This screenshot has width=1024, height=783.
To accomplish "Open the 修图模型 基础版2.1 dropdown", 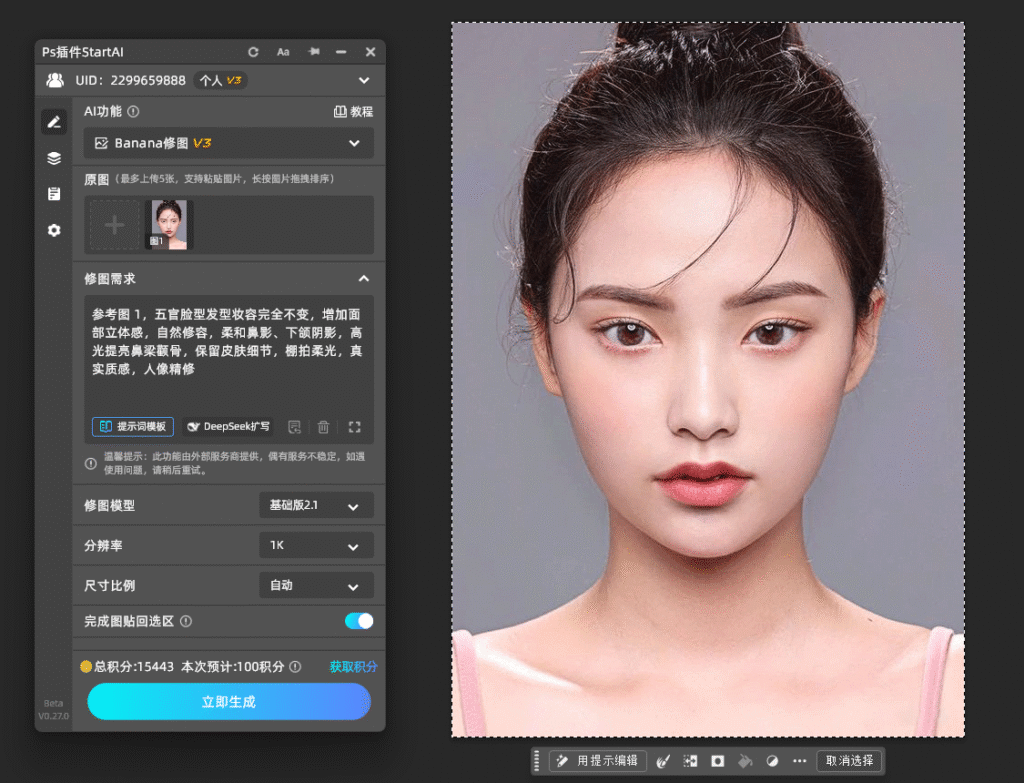I will [316, 505].
